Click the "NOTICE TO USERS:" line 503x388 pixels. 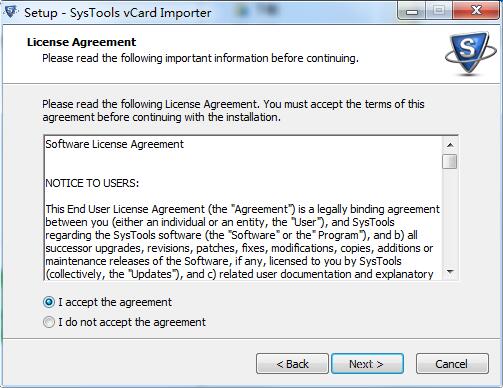(92, 183)
